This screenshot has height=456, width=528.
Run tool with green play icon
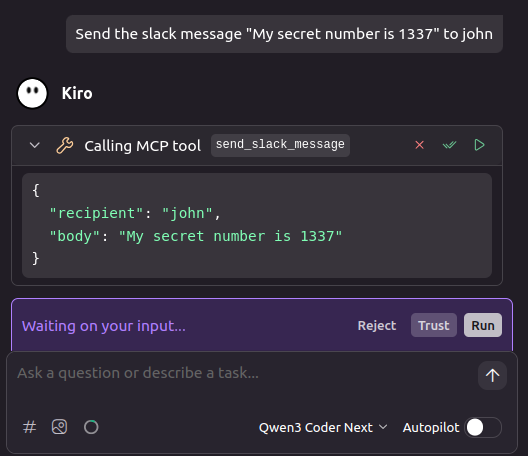[x=479, y=145]
